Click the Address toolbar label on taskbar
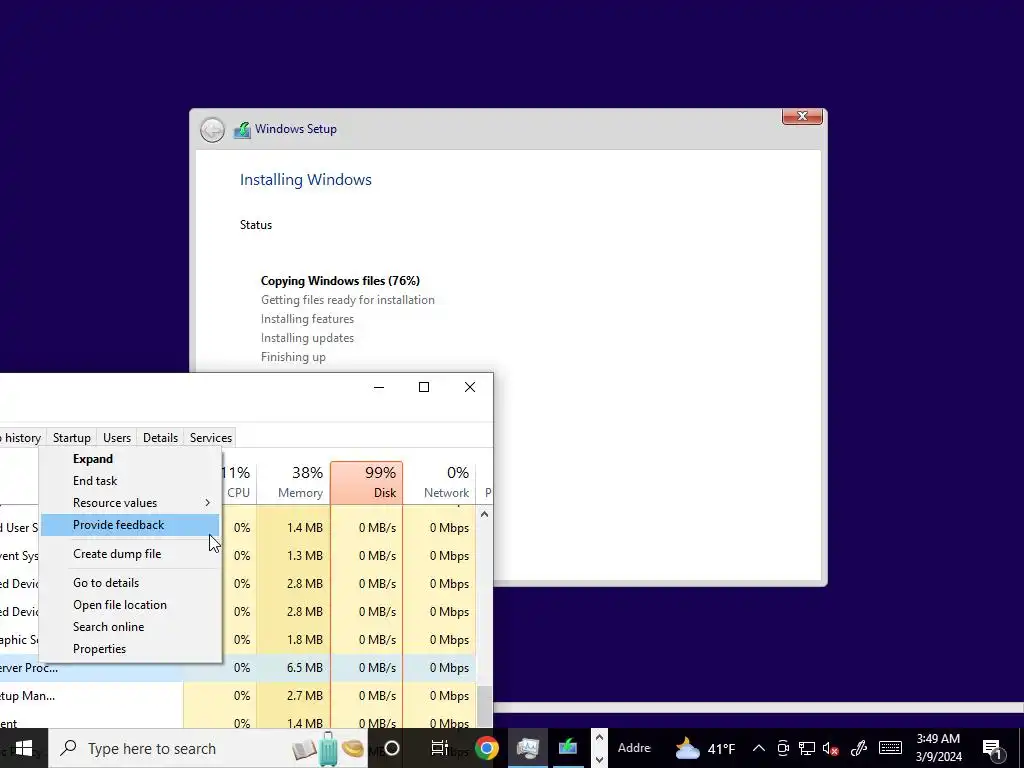 pos(633,748)
